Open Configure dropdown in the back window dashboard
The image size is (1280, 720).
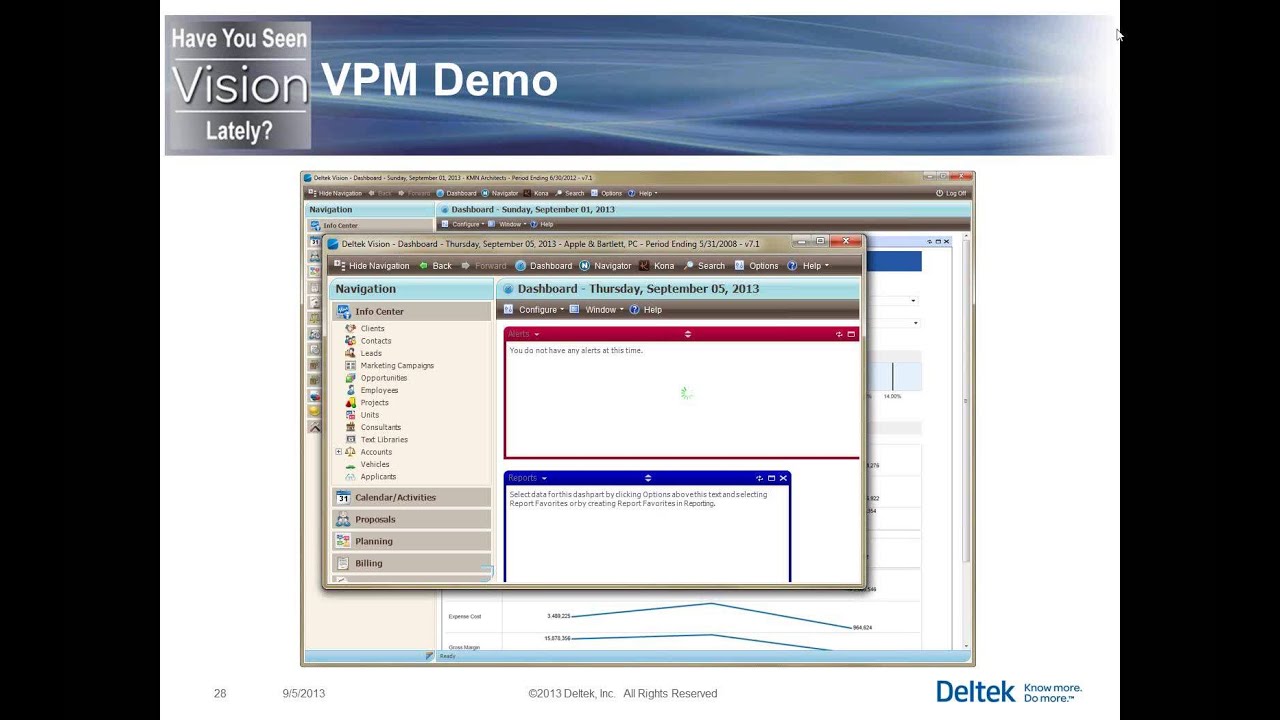point(463,224)
